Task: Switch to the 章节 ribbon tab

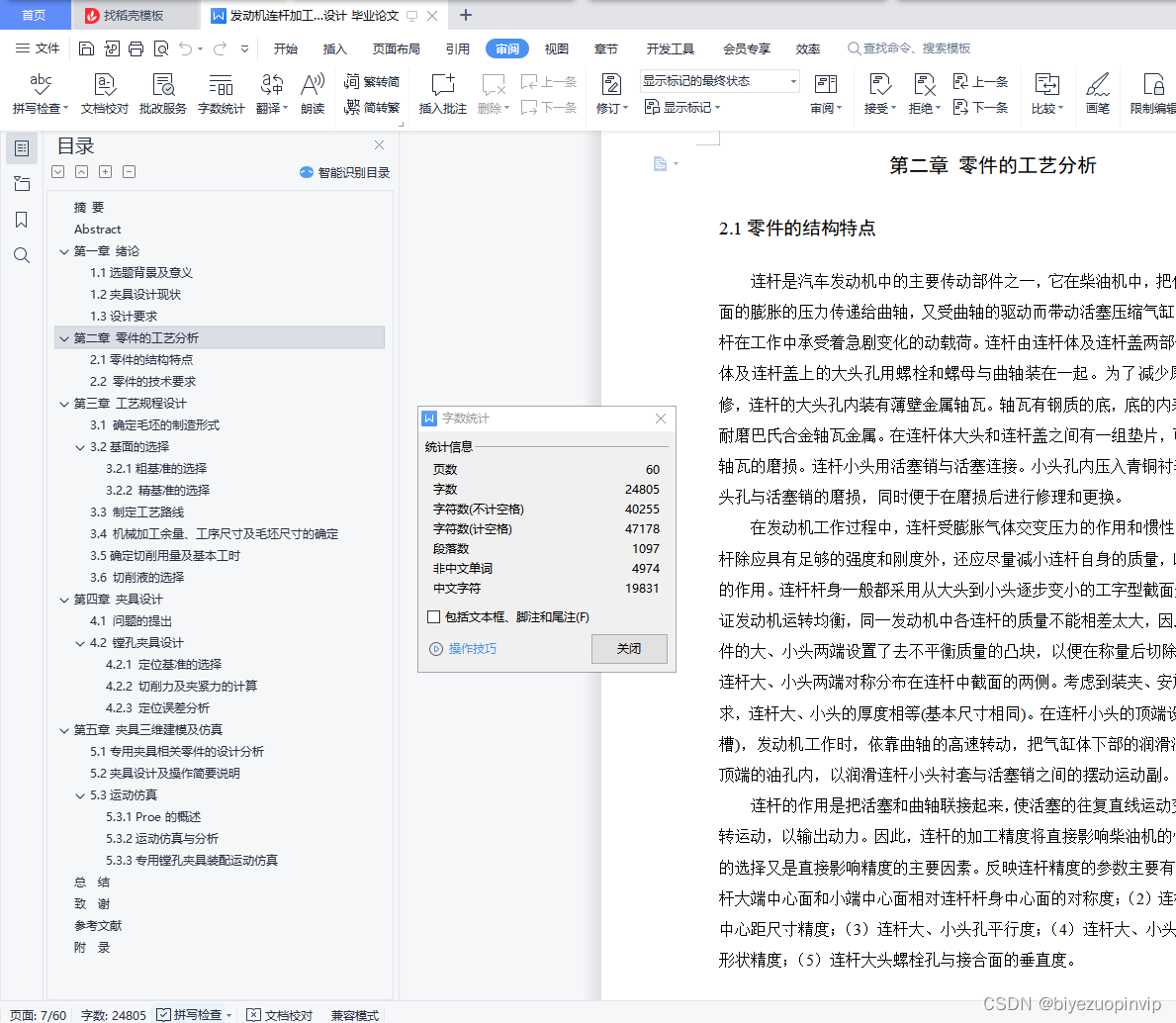Action: [606, 48]
